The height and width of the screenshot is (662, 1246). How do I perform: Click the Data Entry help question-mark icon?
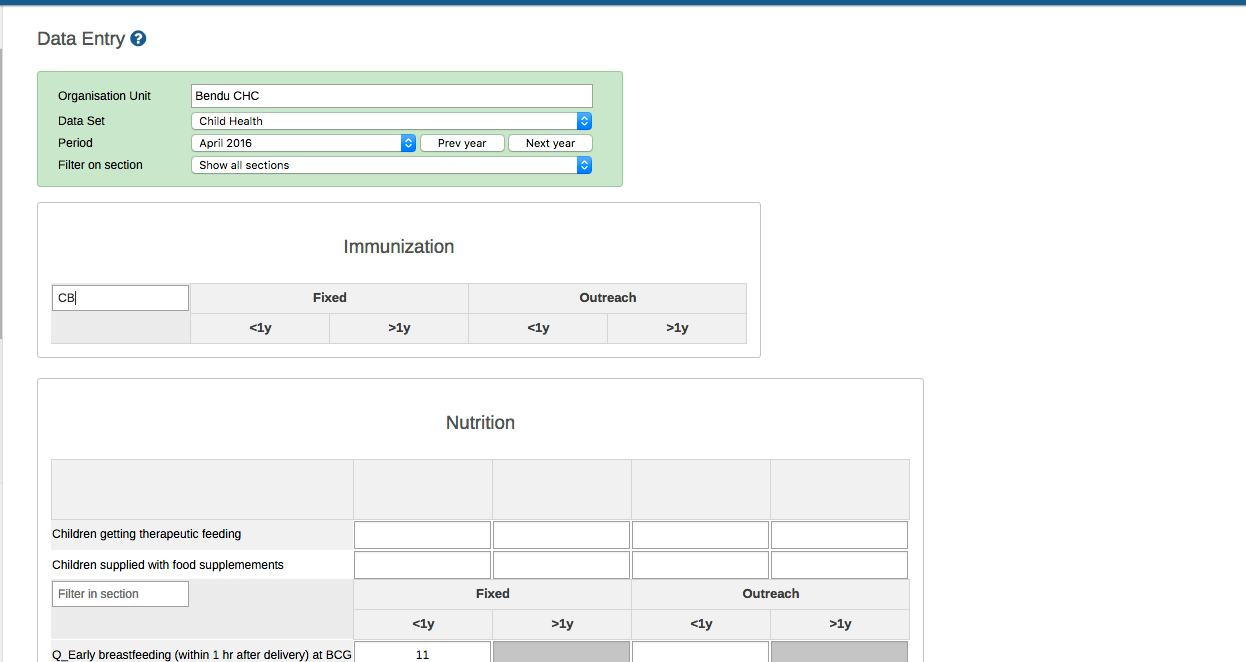138,39
